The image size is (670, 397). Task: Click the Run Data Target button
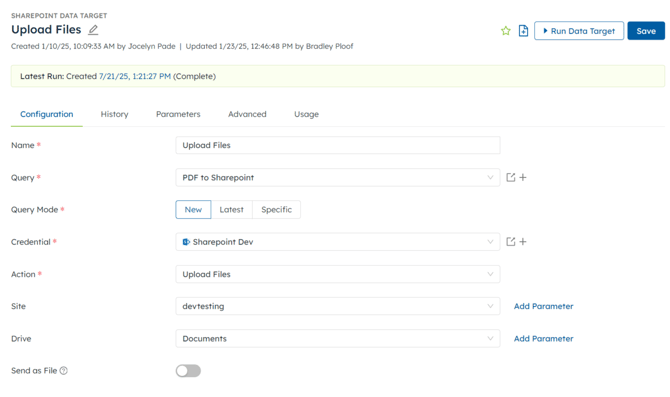tap(579, 31)
